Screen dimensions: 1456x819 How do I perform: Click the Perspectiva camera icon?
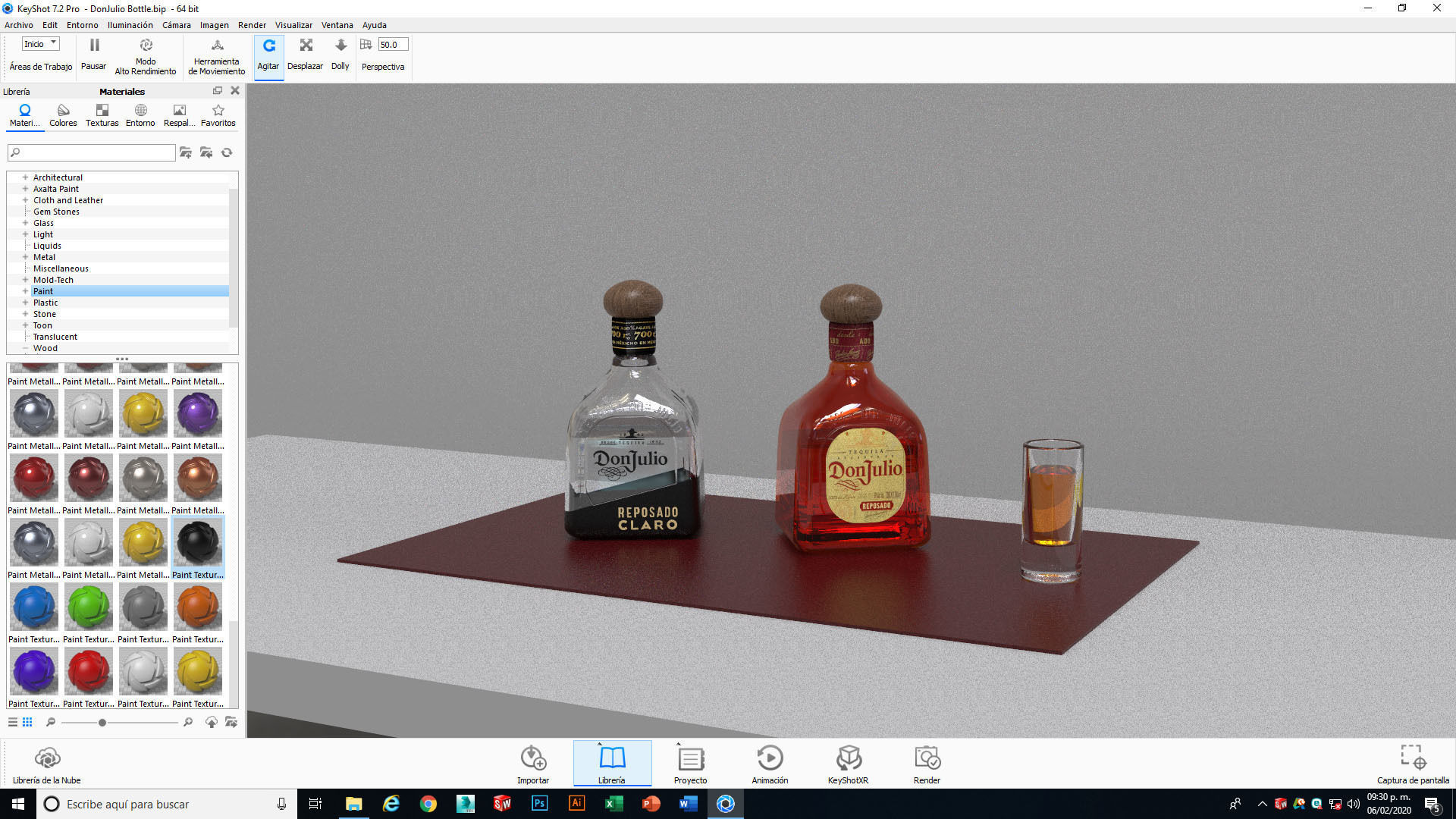[x=366, y=45]
